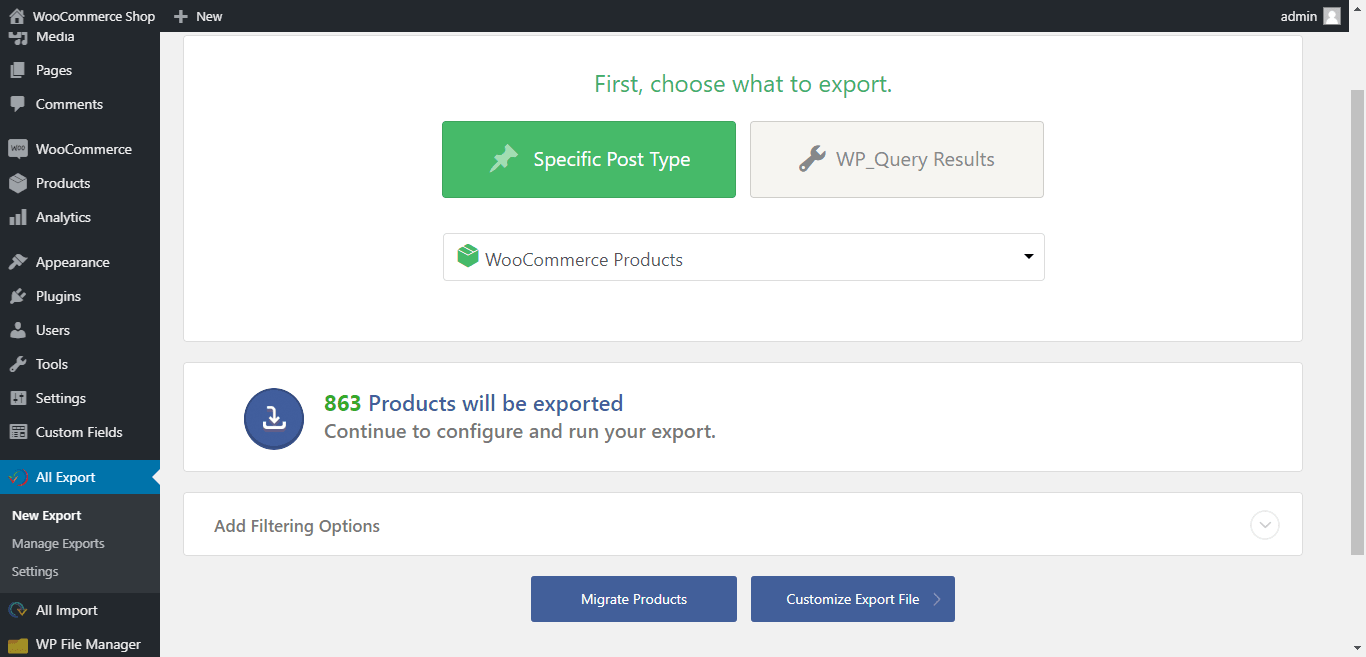This screenshot has width=1366, height=657.
Task: Click the Appearance paintbrush icon
Action: click(18, 262)
